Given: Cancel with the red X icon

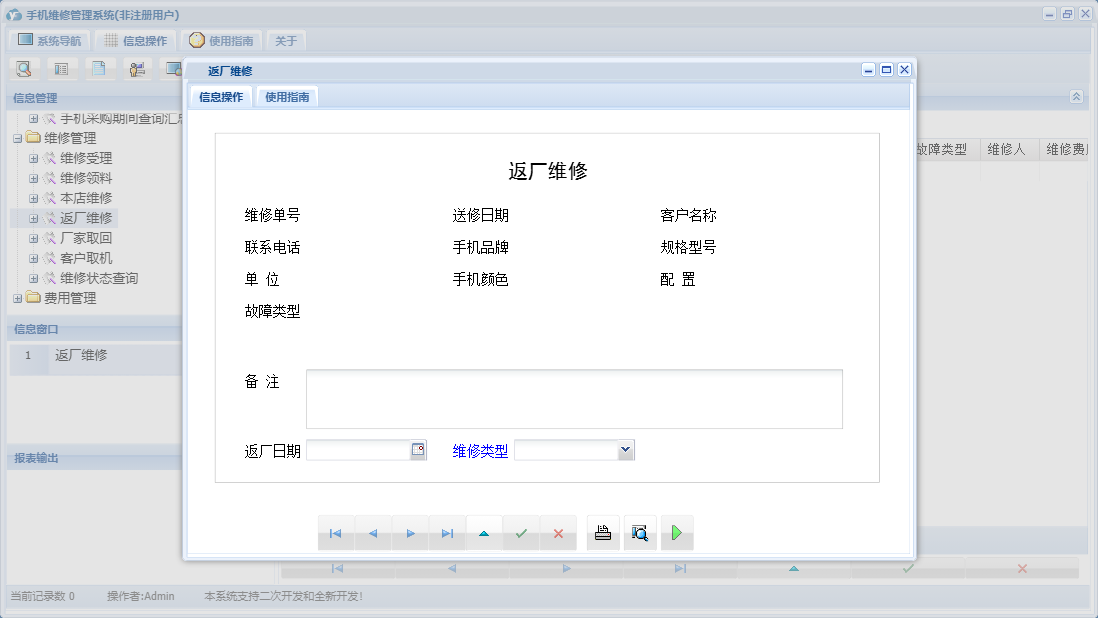Looking at the screenshot, I should tap(558, 533).
